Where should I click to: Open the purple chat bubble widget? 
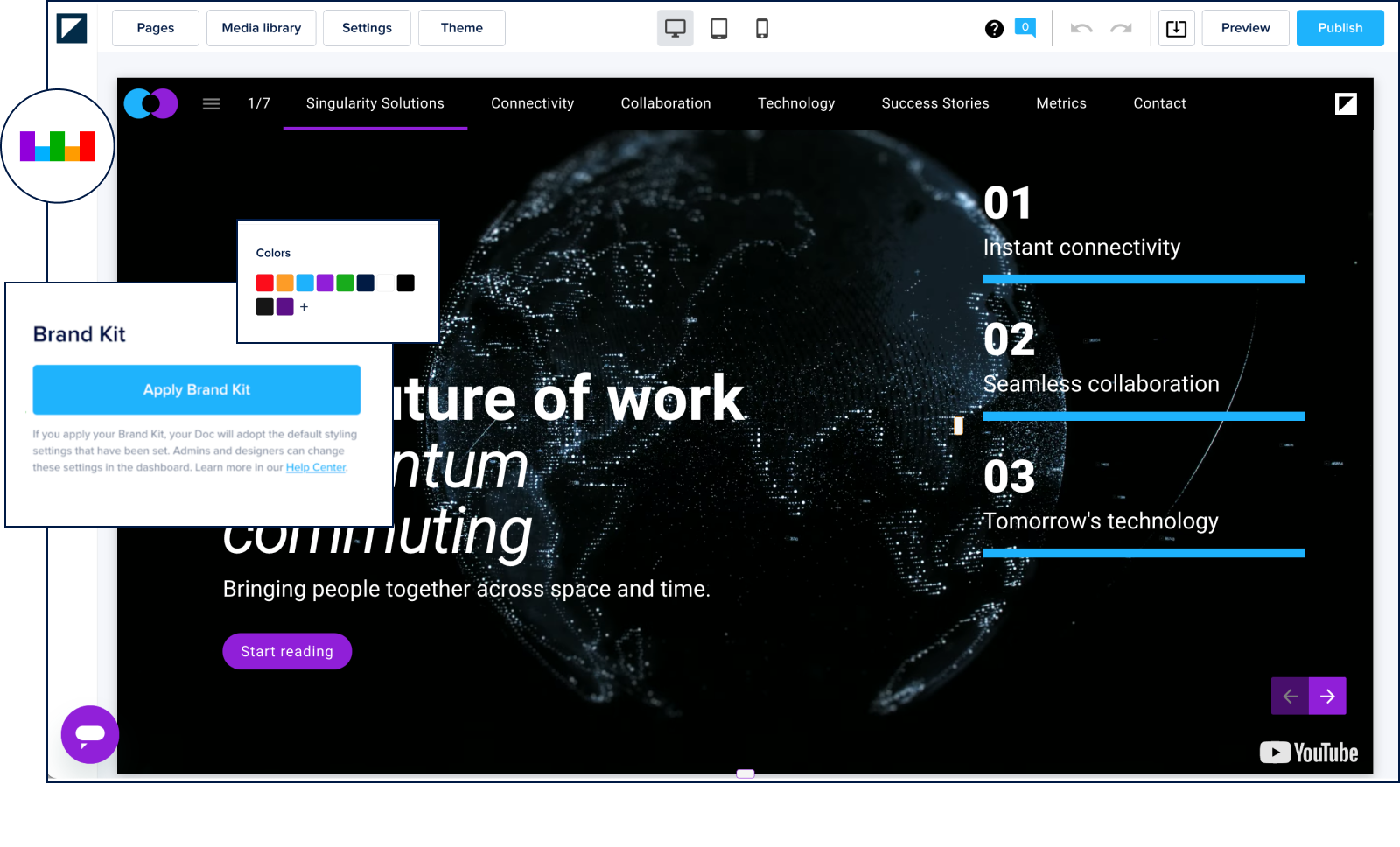point(90,734)
